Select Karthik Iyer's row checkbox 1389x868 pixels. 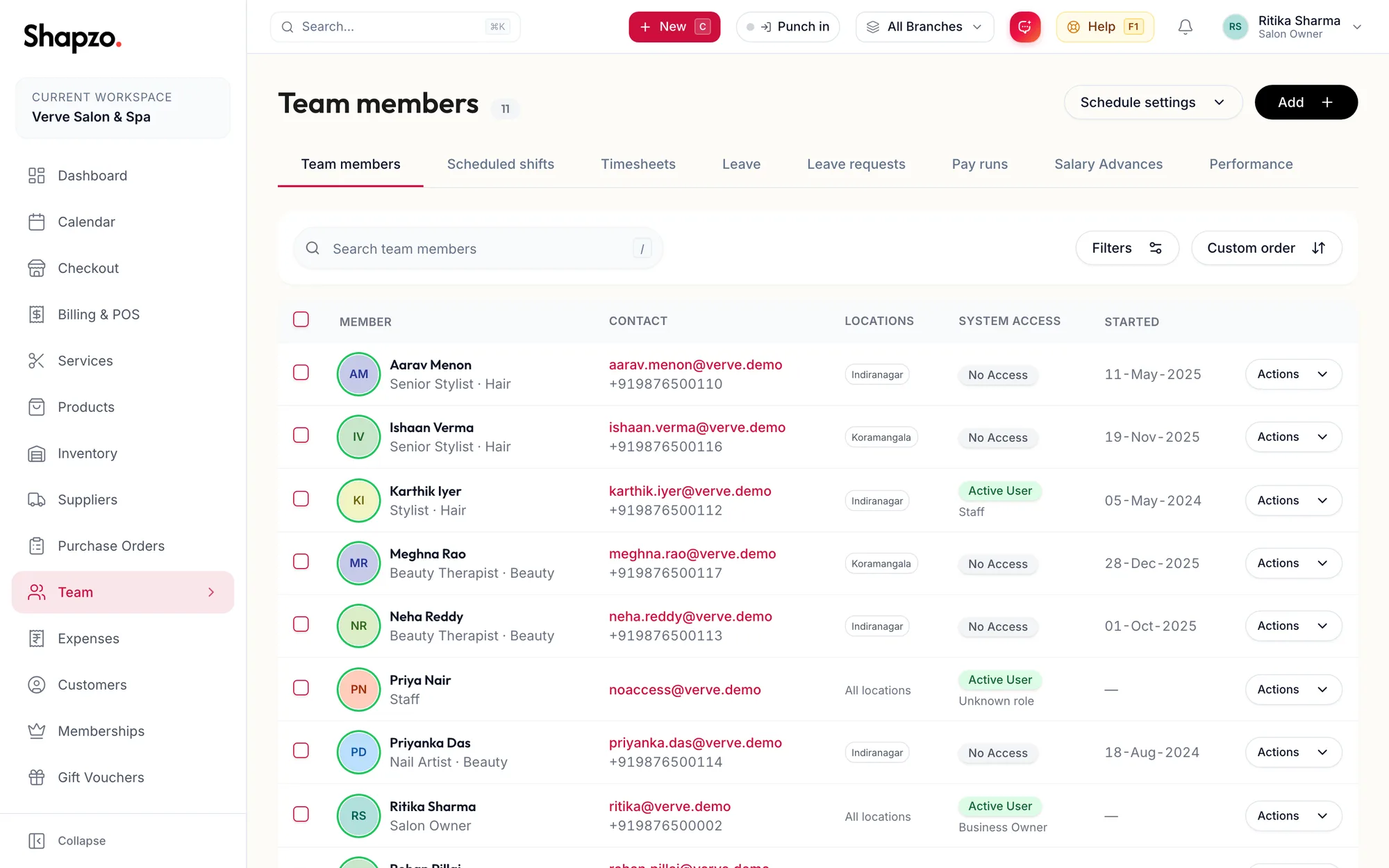click(x=301, y=499)
